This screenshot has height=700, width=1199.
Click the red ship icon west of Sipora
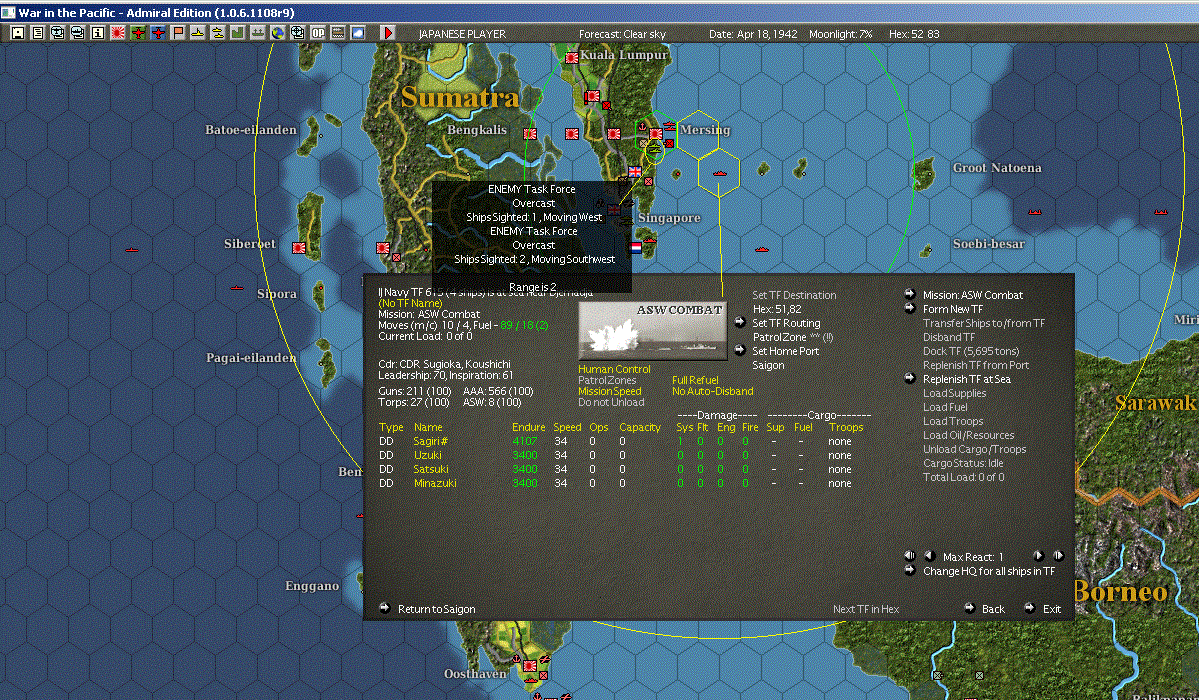(x=237, y=288)
